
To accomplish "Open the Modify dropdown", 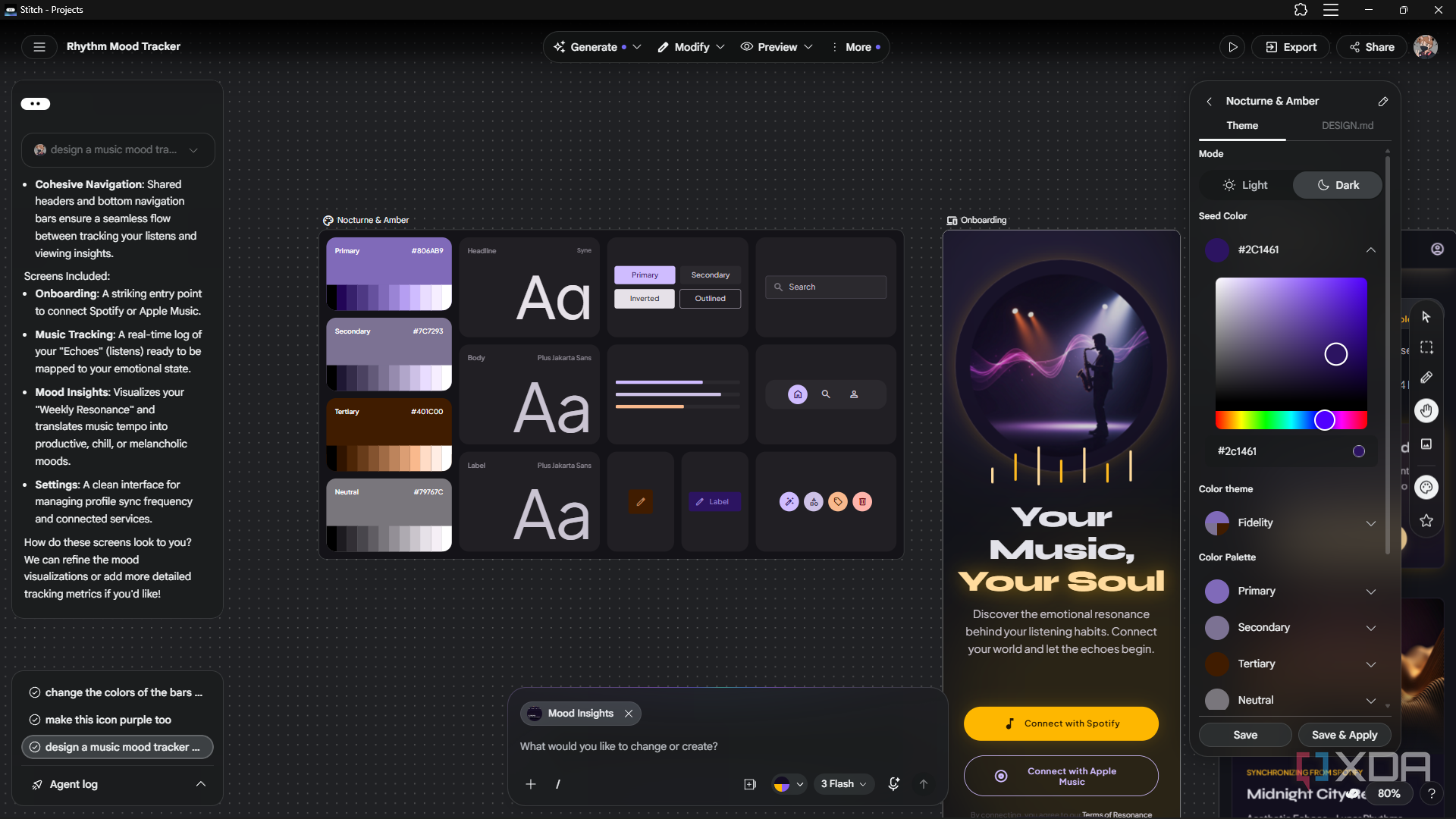I will click(x=691, y=47).
